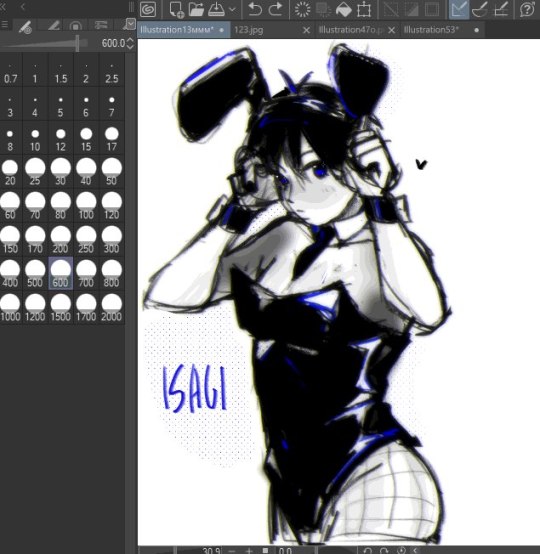Activate the Scale/Rotate transform icon
540x554 pixels.
364,9
